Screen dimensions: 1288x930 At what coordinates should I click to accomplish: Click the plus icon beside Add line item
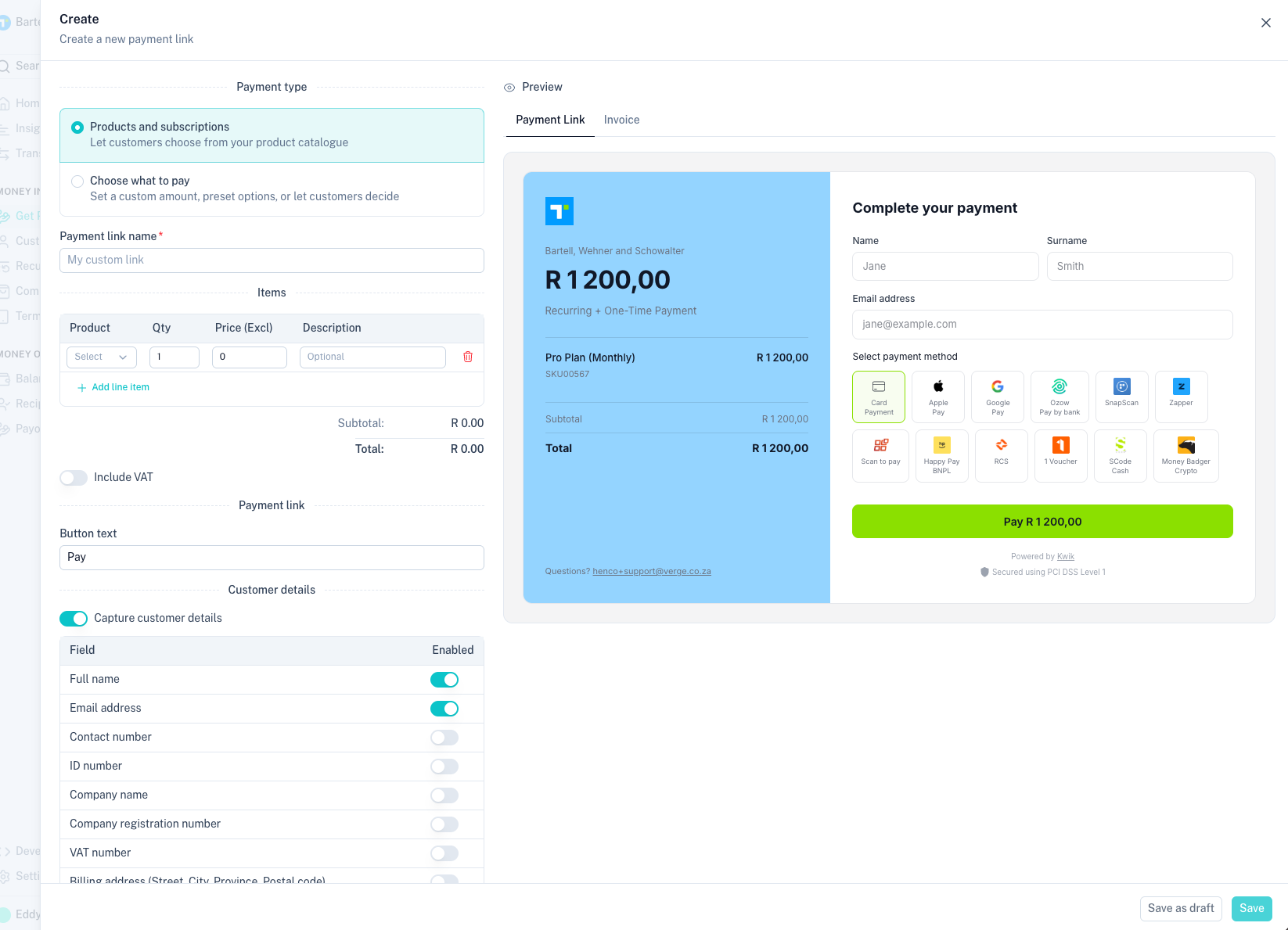click(81, 388)
